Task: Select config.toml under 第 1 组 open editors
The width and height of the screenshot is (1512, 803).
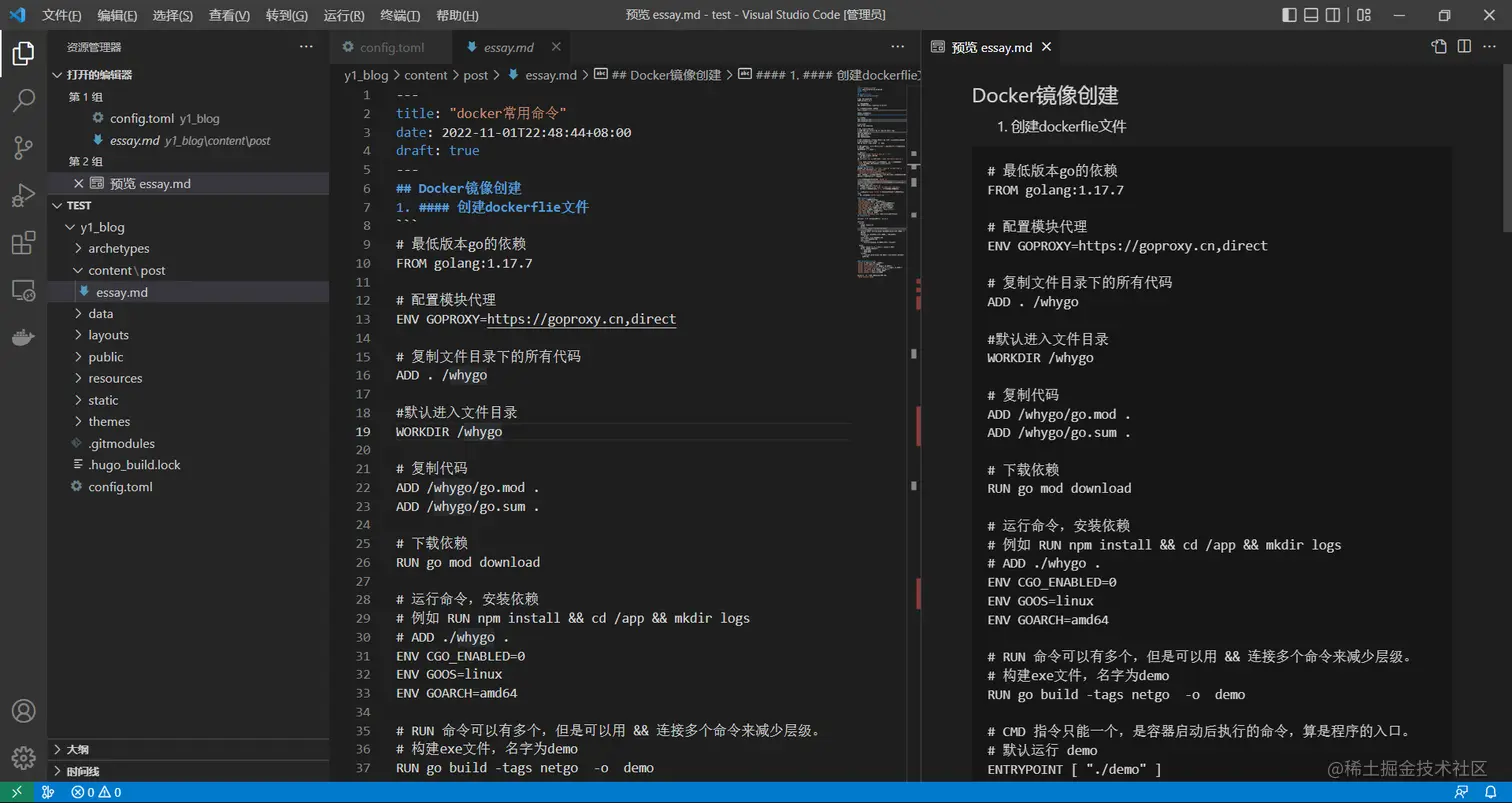Action: pyautogui.click(x=188, y=118)
